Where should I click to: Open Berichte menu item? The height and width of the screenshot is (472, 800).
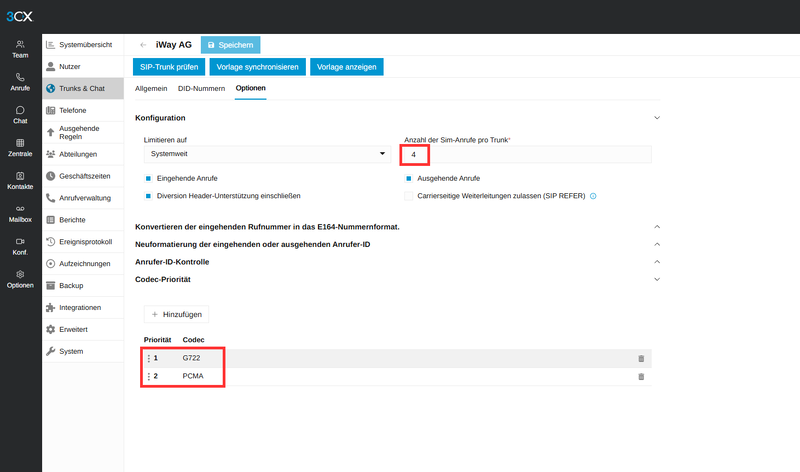click(x=83, y=220)
